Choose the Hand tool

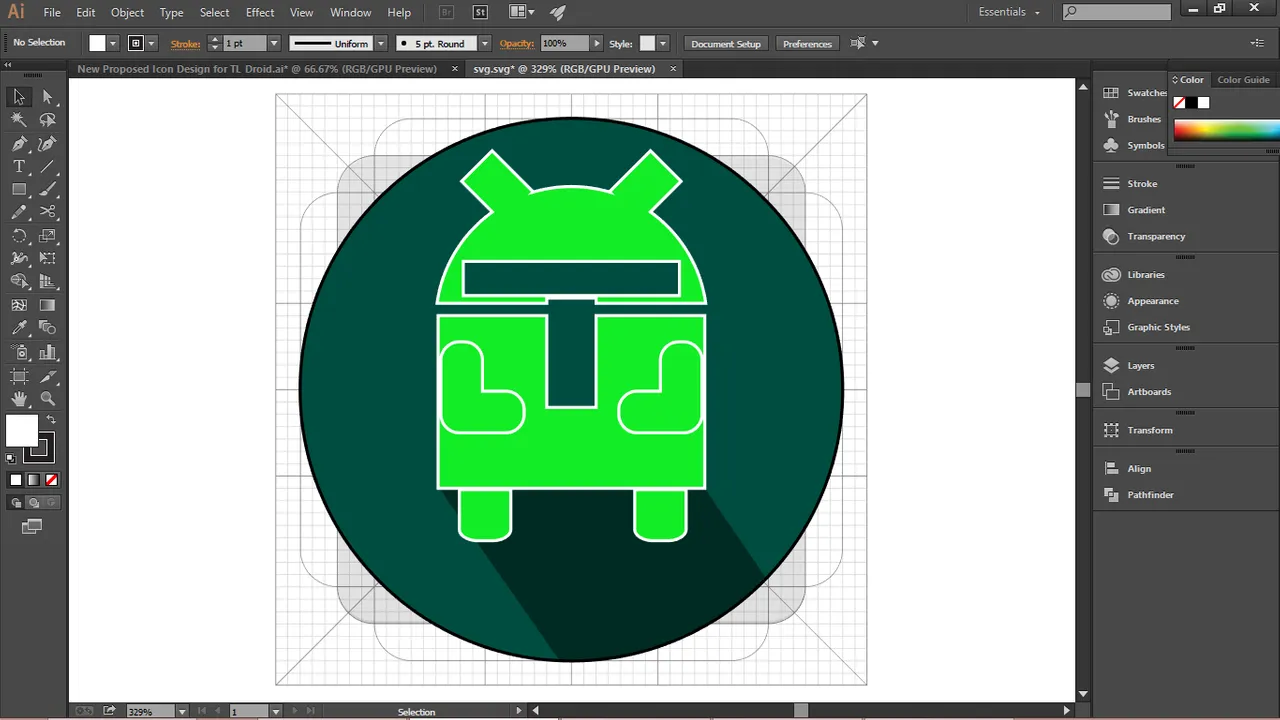[x=19, y=399]
